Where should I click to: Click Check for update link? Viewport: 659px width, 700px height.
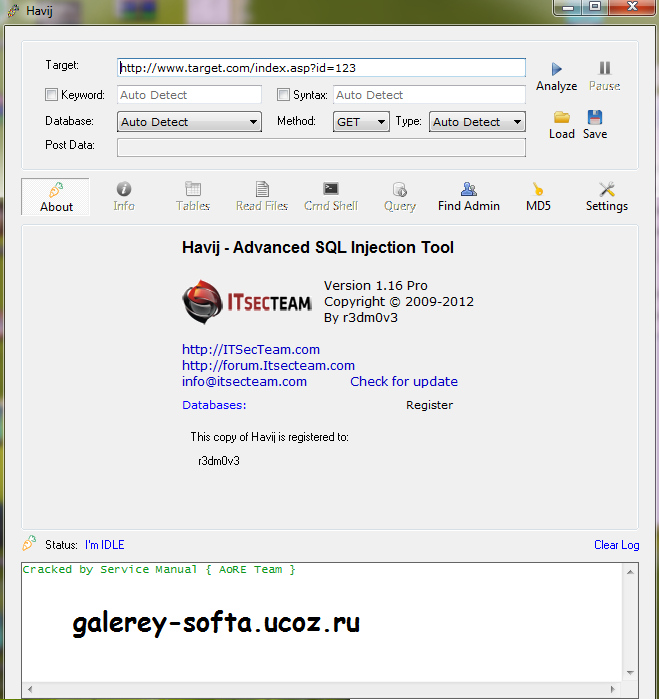(404, 381)
